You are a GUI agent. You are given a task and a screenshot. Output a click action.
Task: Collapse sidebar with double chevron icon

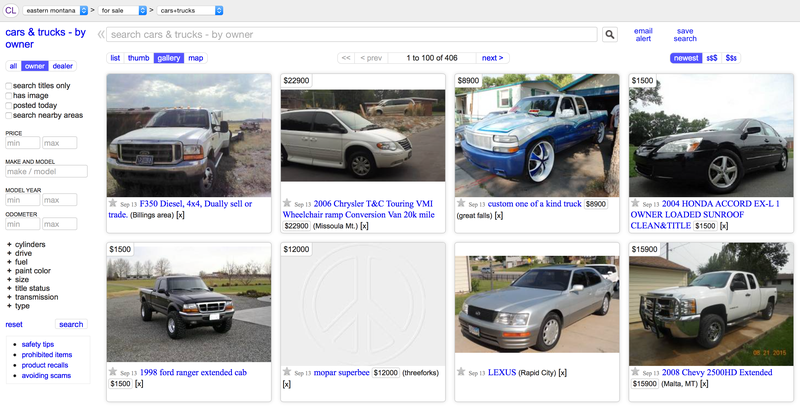point(101,35)
